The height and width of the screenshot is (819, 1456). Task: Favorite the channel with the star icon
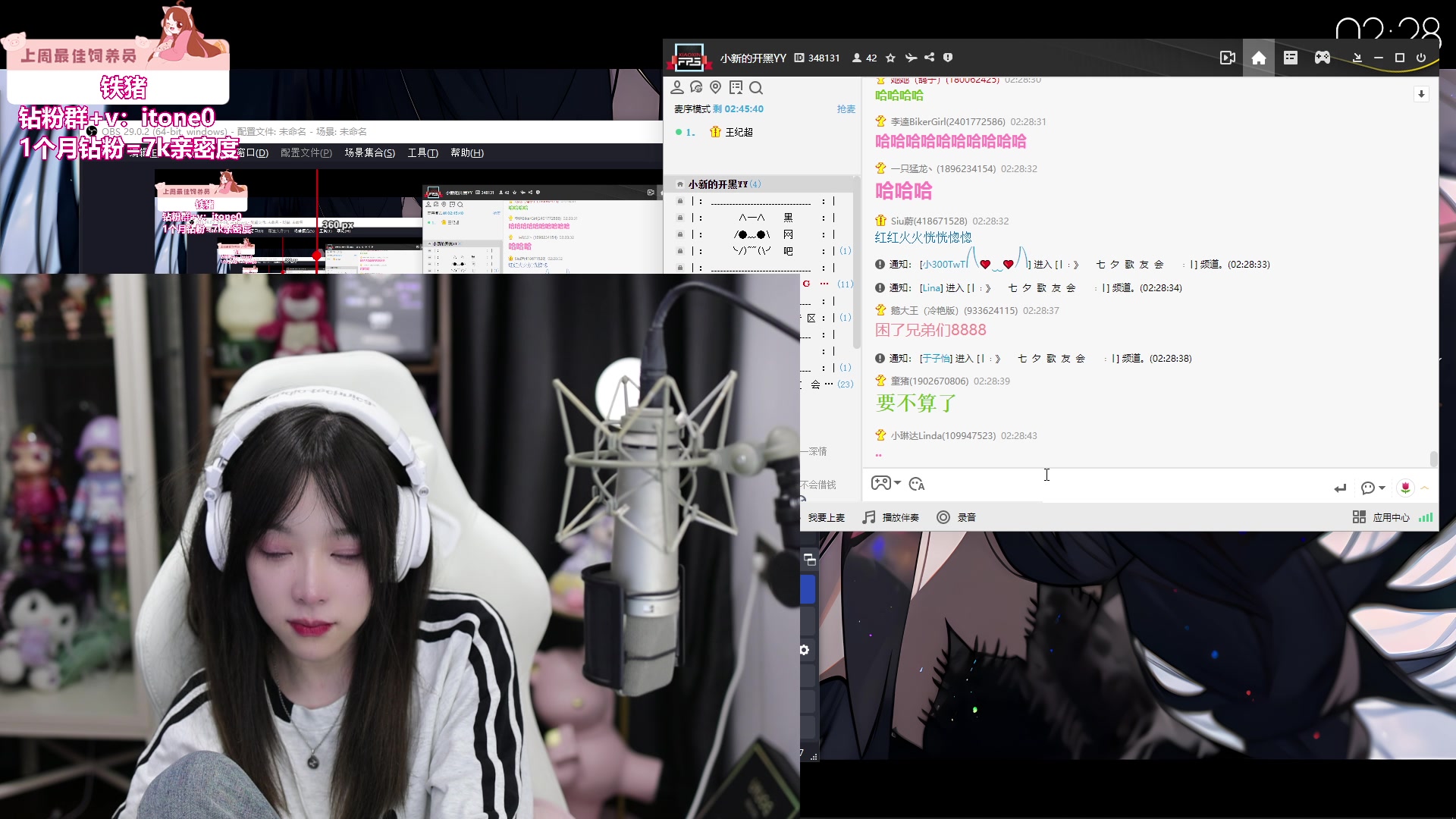pyautogui.click(x=890, y=58)
